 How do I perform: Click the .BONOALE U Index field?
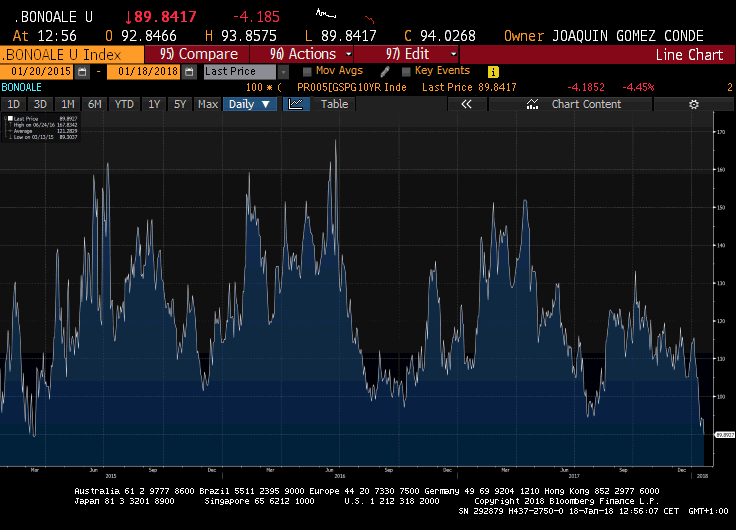coord(72,54)
